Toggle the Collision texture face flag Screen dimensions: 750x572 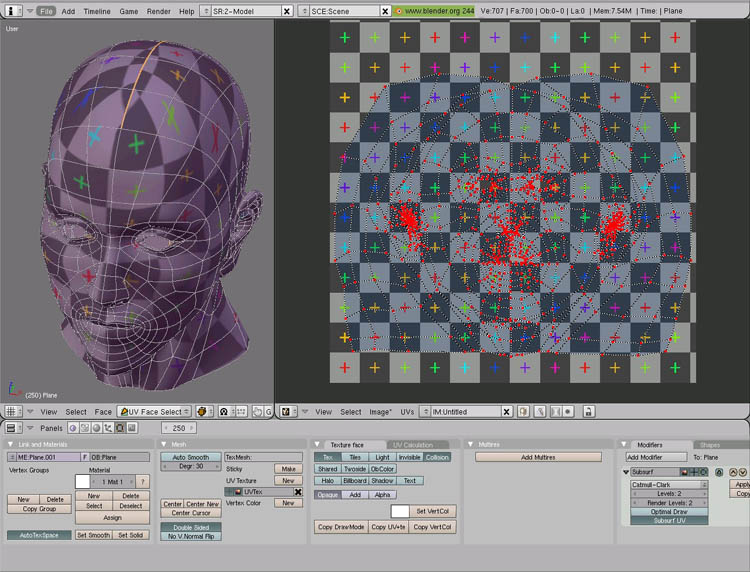pyautogui.click(x=437, y=457)
